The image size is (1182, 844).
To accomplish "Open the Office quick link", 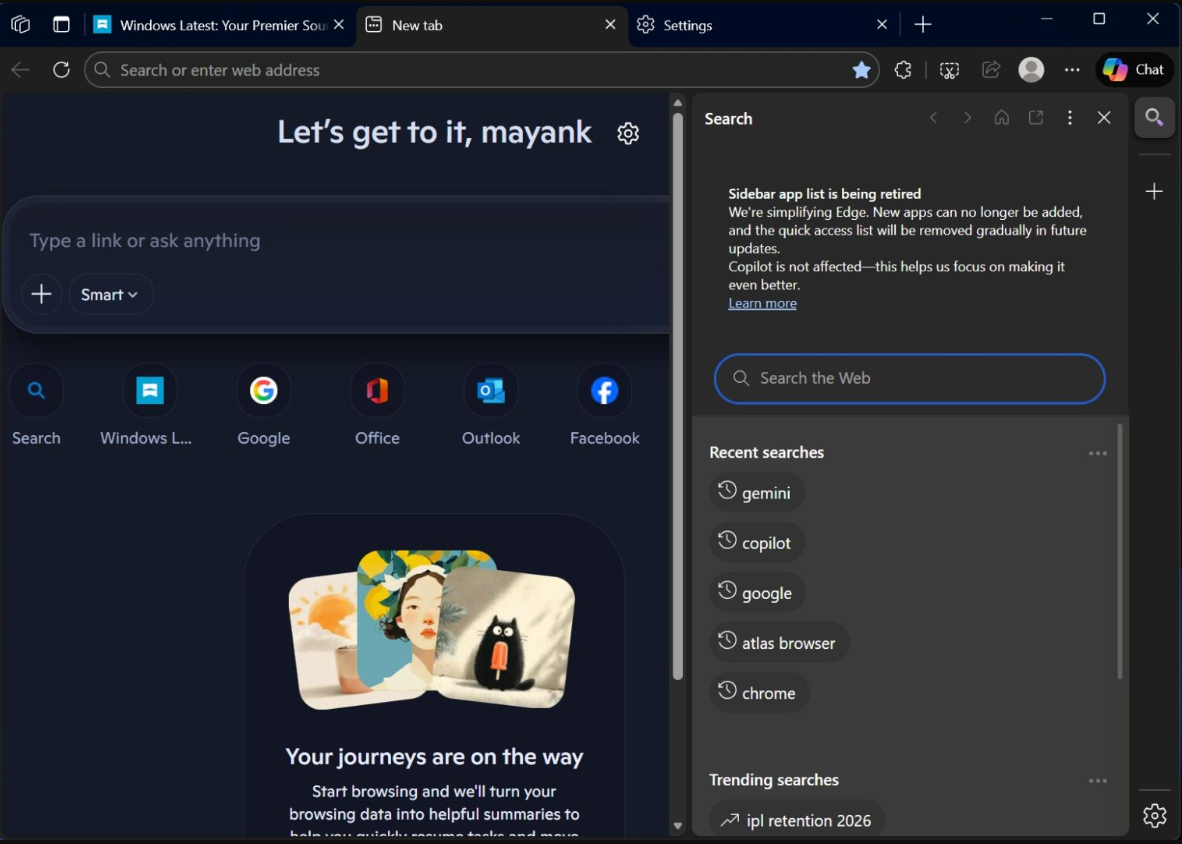I will [x=377, y=405].
